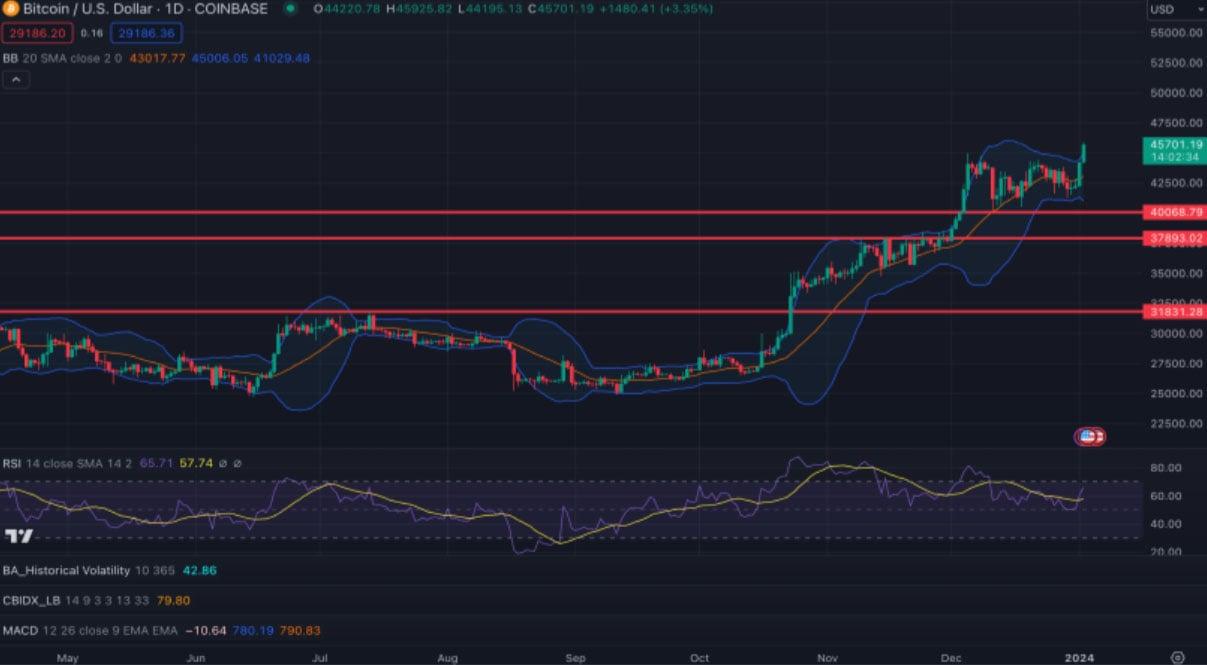
Task: Click the BB basis value 43017.77
Action: 158,58
